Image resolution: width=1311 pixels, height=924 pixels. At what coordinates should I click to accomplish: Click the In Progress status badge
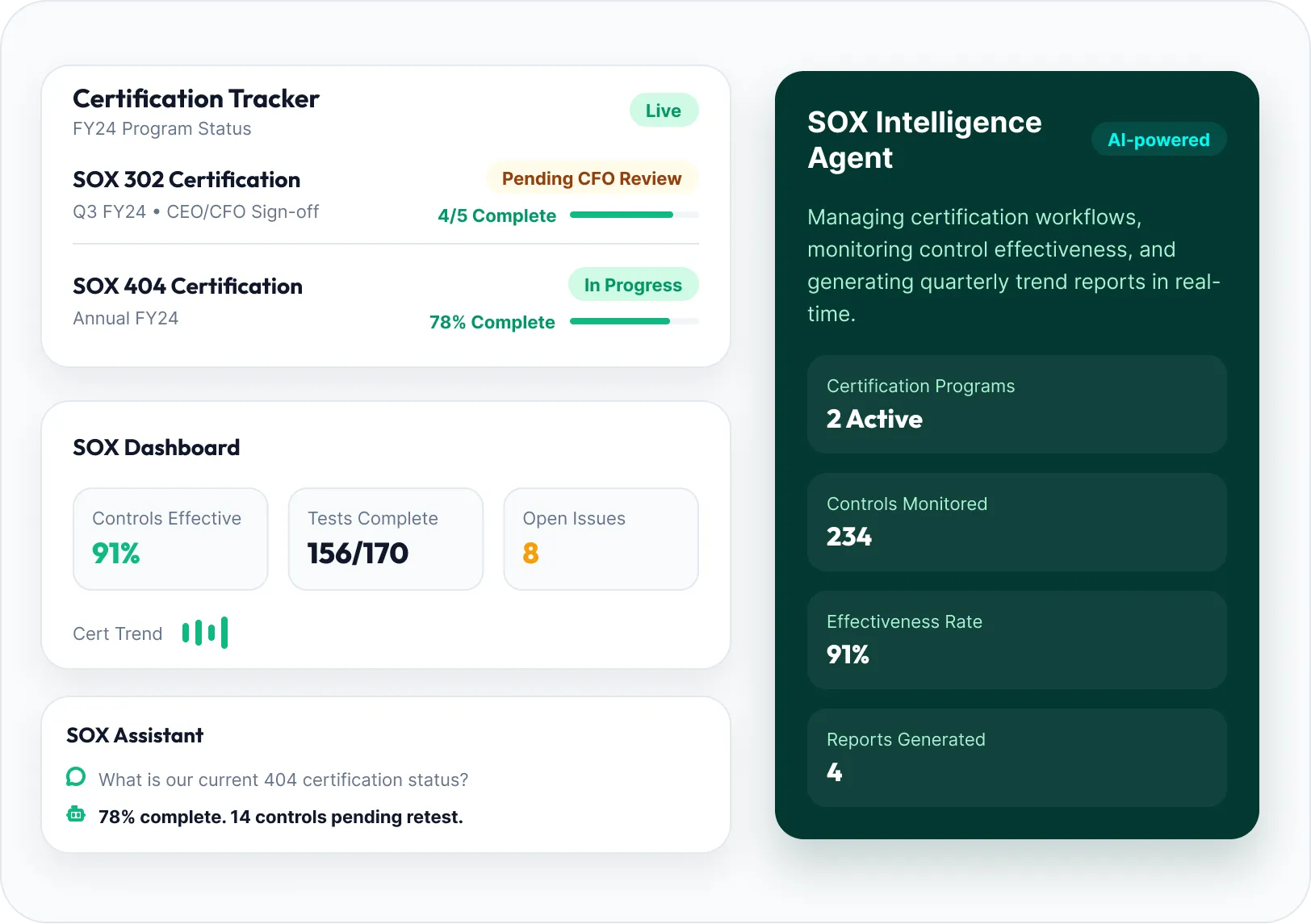click(633, 285)
